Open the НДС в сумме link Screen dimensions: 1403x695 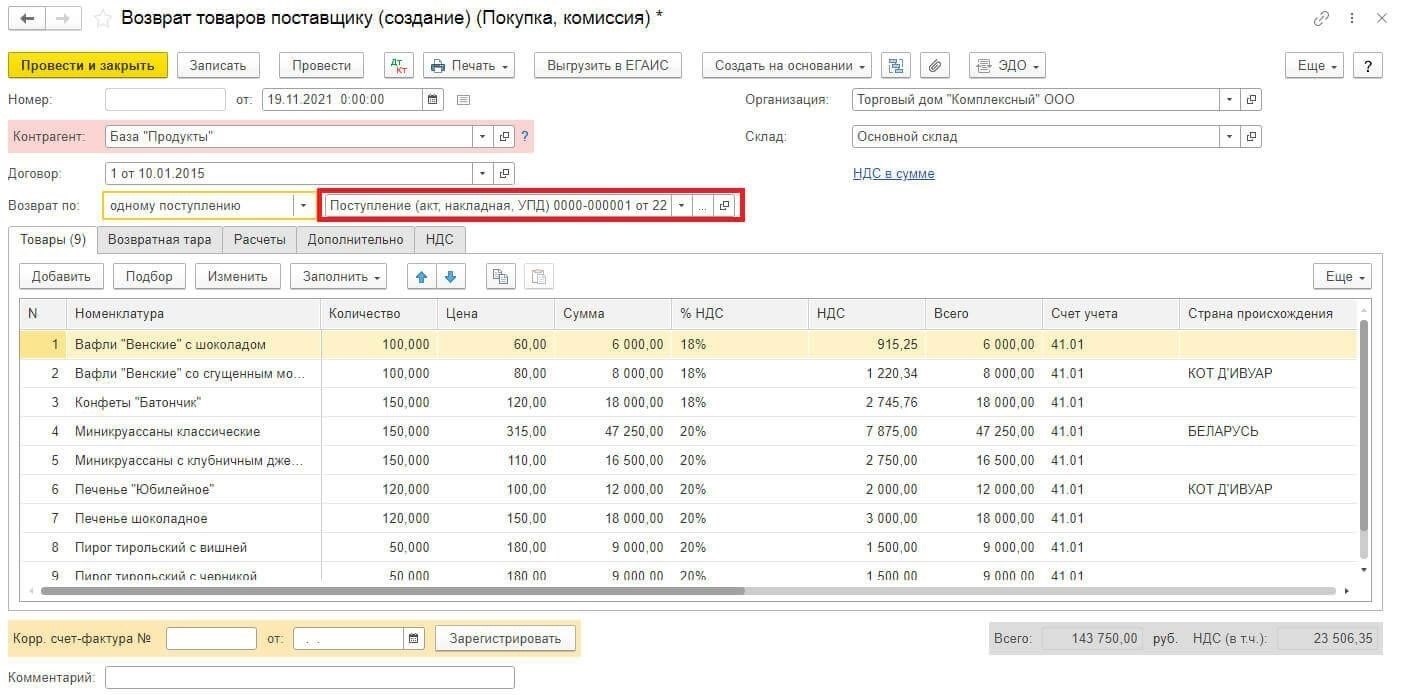(894, 174)
